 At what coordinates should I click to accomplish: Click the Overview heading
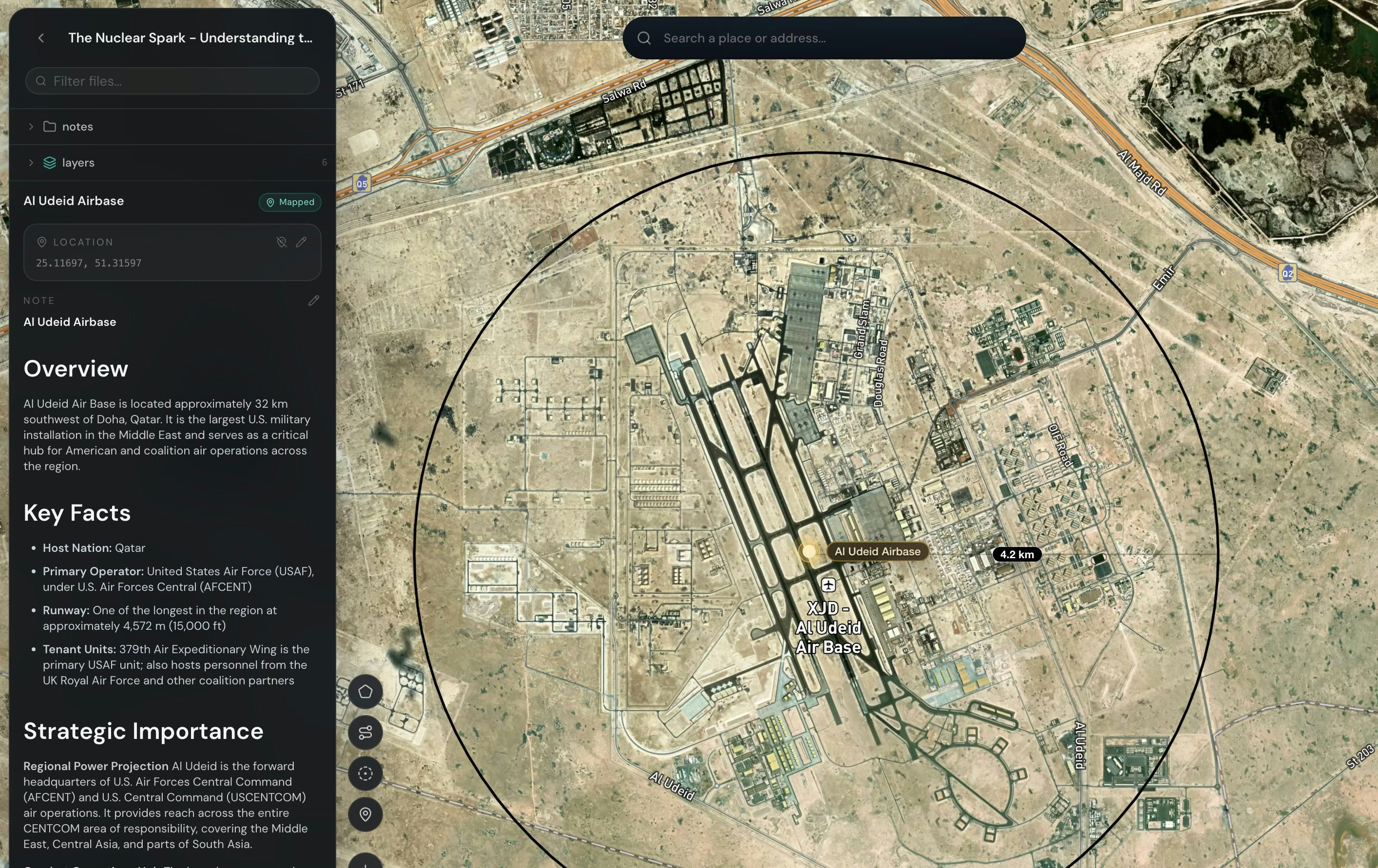tap(76, 368)
